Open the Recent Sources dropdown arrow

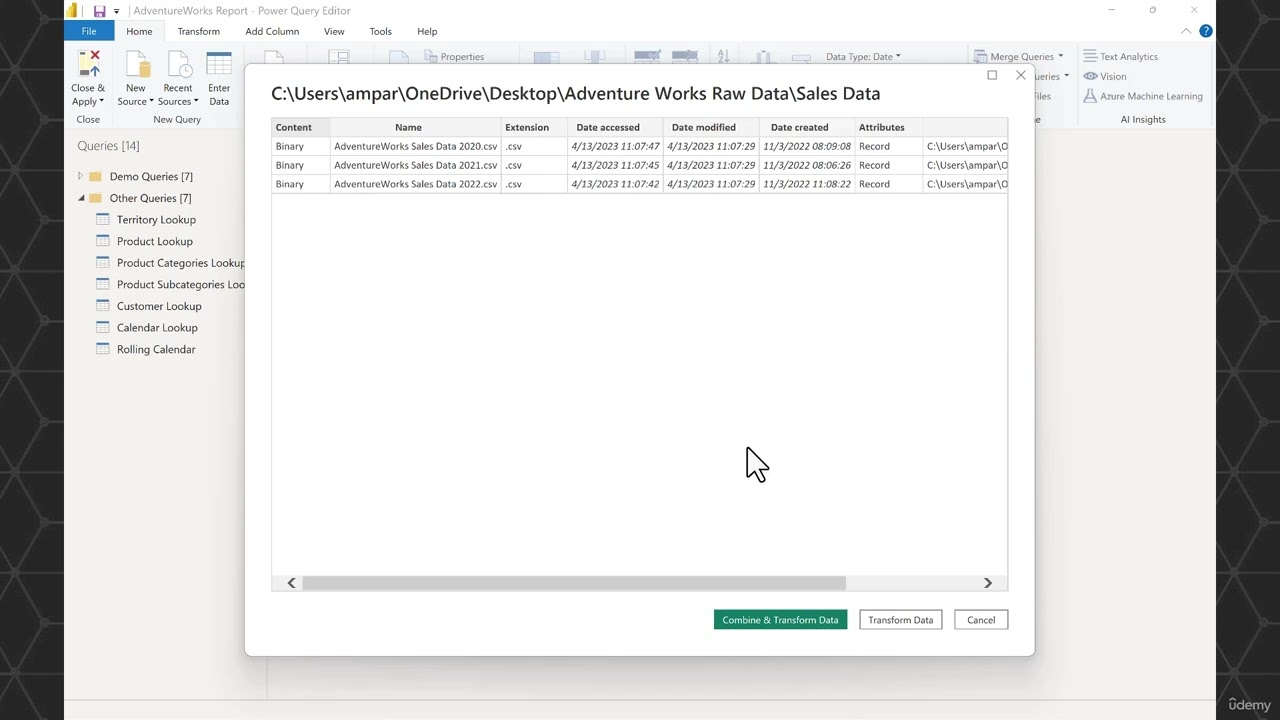[x=196, y=102]
